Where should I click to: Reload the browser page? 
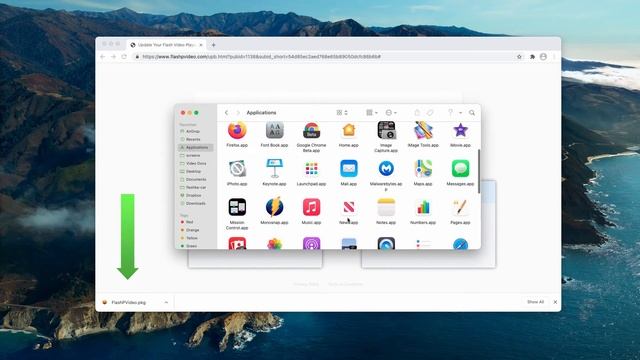pos(124,57)
